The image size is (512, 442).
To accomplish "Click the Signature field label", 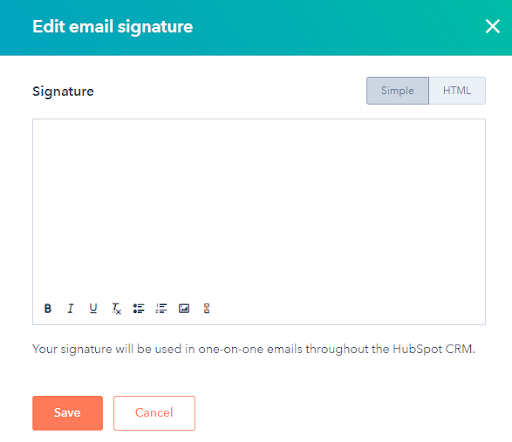I will 63,91.
